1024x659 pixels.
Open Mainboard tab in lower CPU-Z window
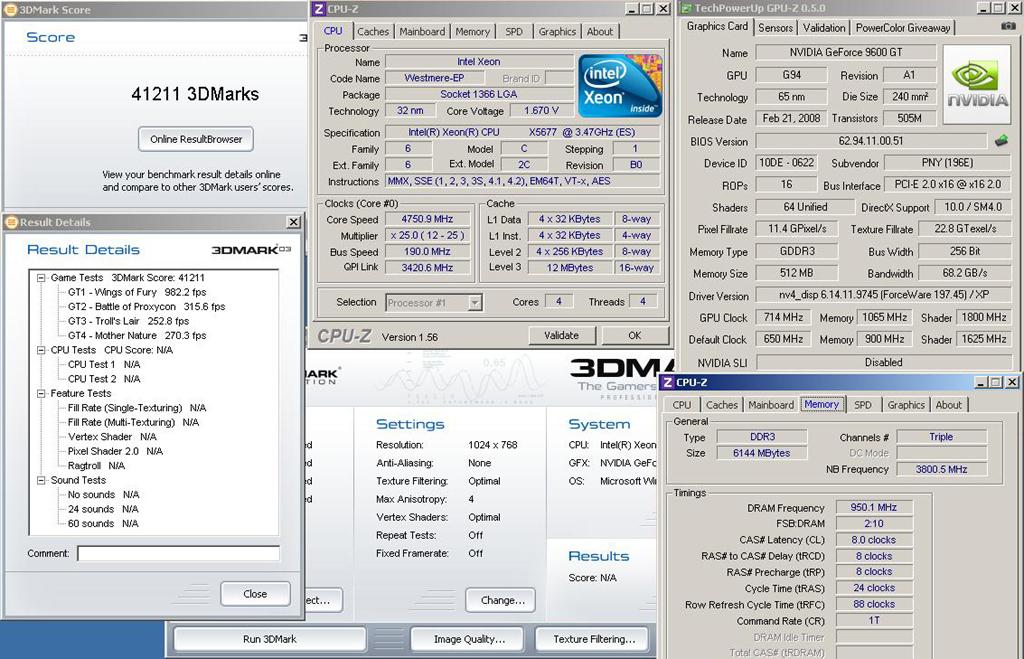point(771,405)
